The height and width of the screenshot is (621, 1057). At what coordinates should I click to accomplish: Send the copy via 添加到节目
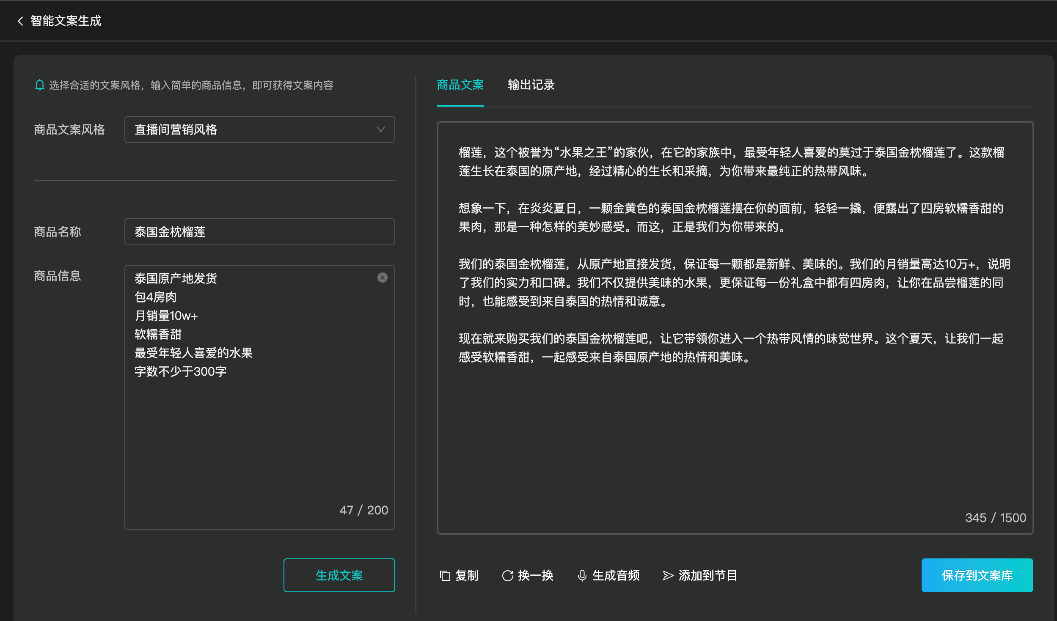click(x=700, y=576)
